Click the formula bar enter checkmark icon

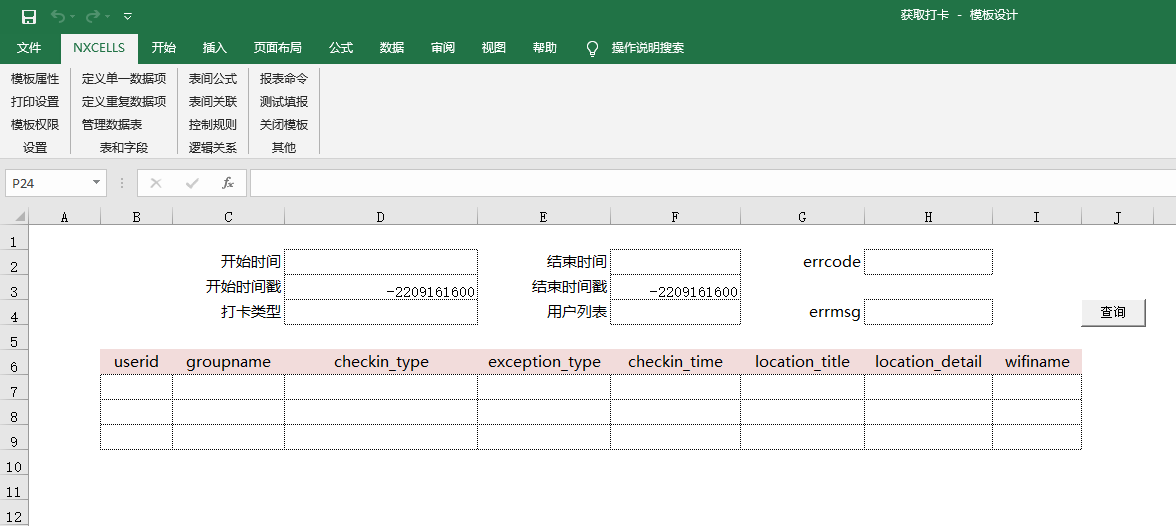click(x=192, y=183)
